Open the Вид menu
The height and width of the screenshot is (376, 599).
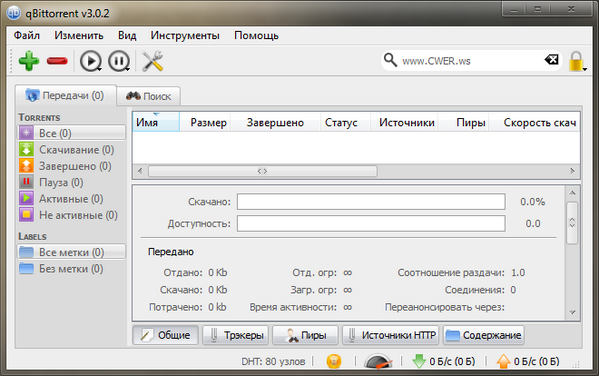(x=127, y=36)
